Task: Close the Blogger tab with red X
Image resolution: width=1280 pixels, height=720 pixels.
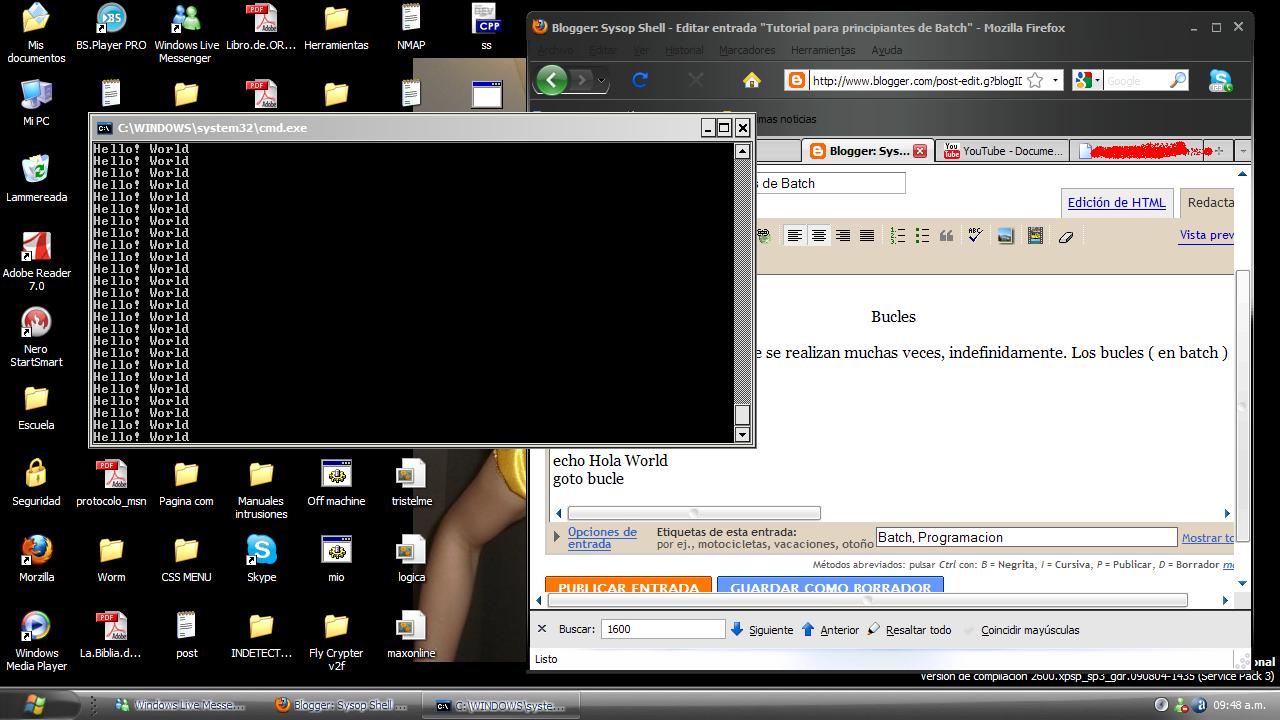Action: pos(920,151)
